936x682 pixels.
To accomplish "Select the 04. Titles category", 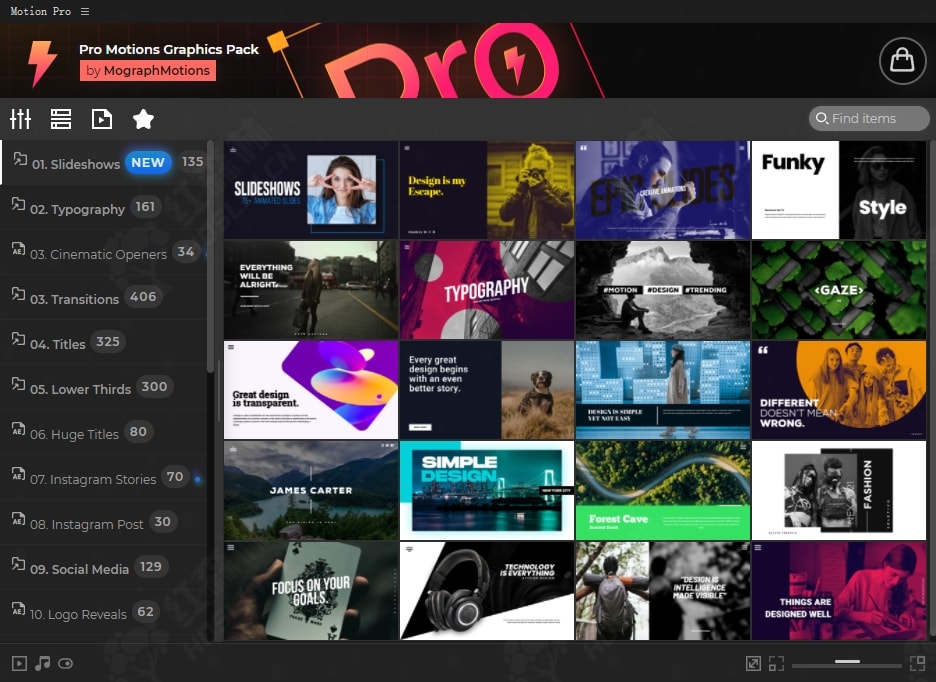I will click(x=104, y=343).
